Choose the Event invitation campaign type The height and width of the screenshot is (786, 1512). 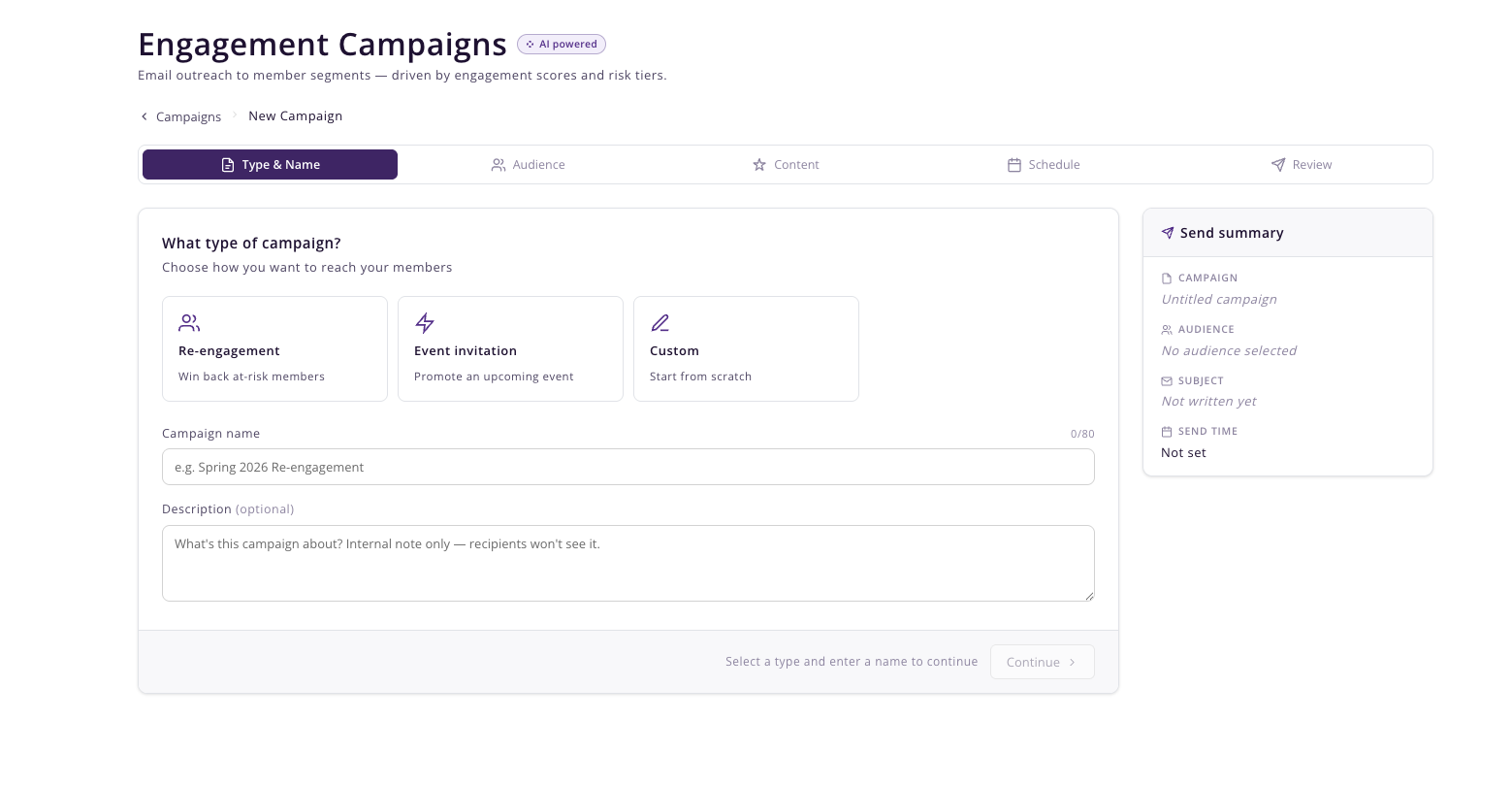(510, 348)
